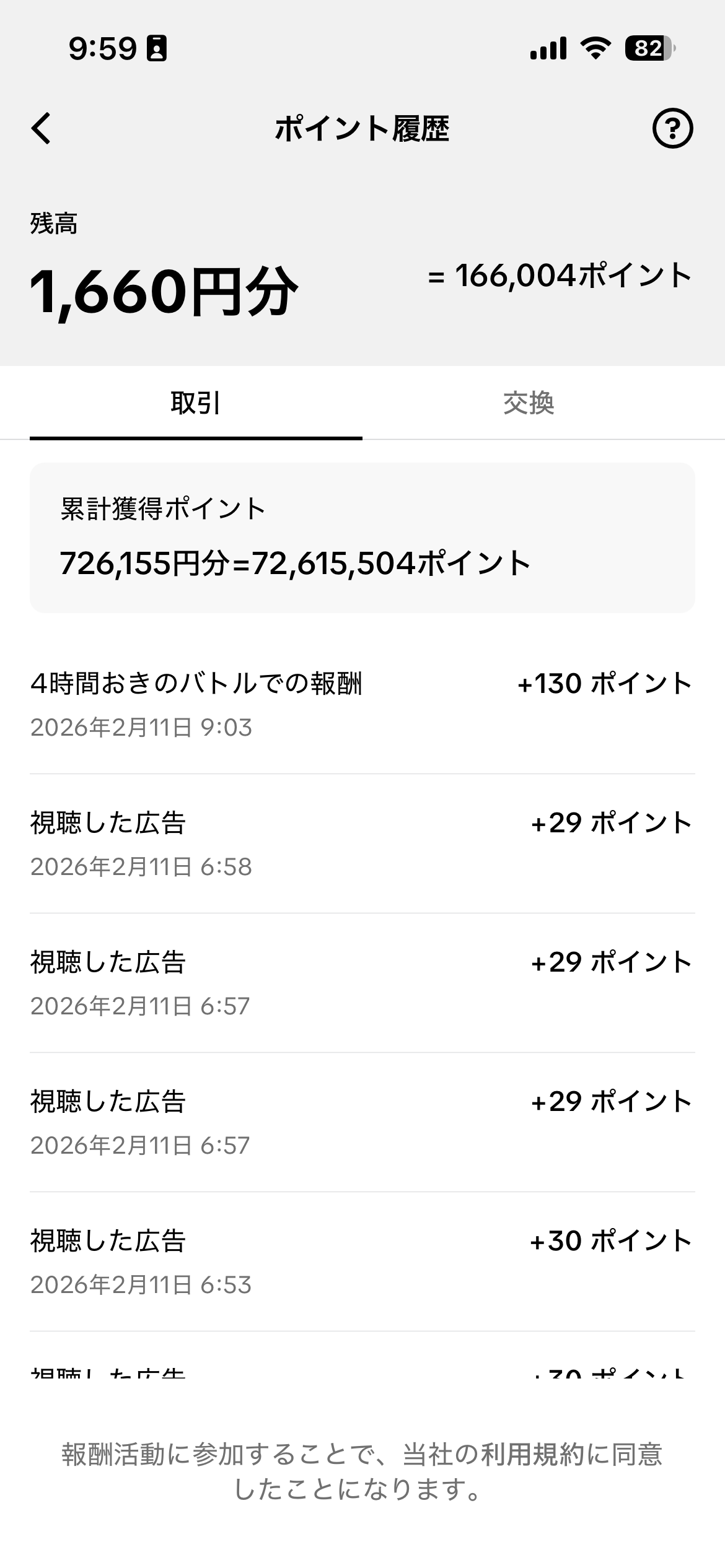Select the 4時間おきのバトルでの報酬 entry
725x1568 pixels.
196,684
